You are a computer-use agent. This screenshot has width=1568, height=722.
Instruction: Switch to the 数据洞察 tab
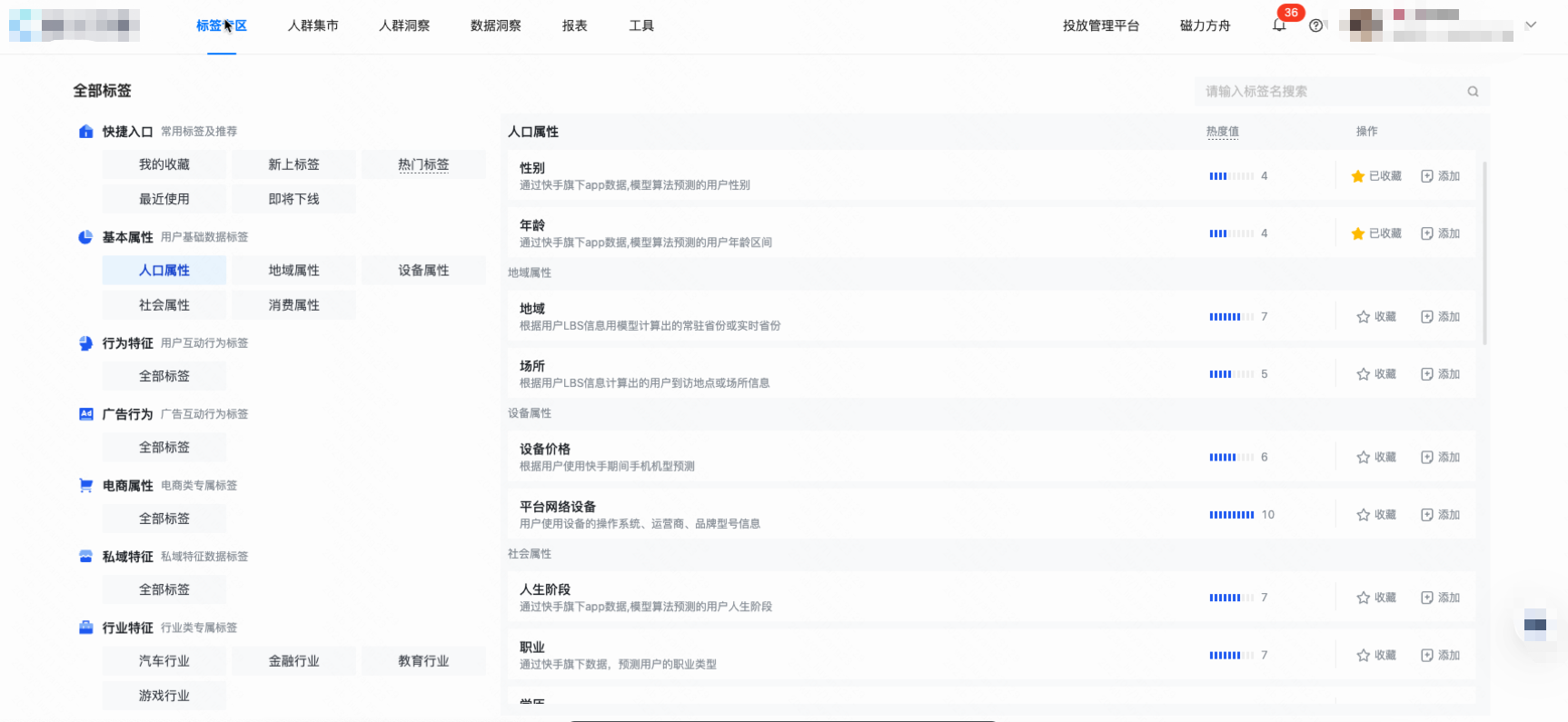coord(495,25)
